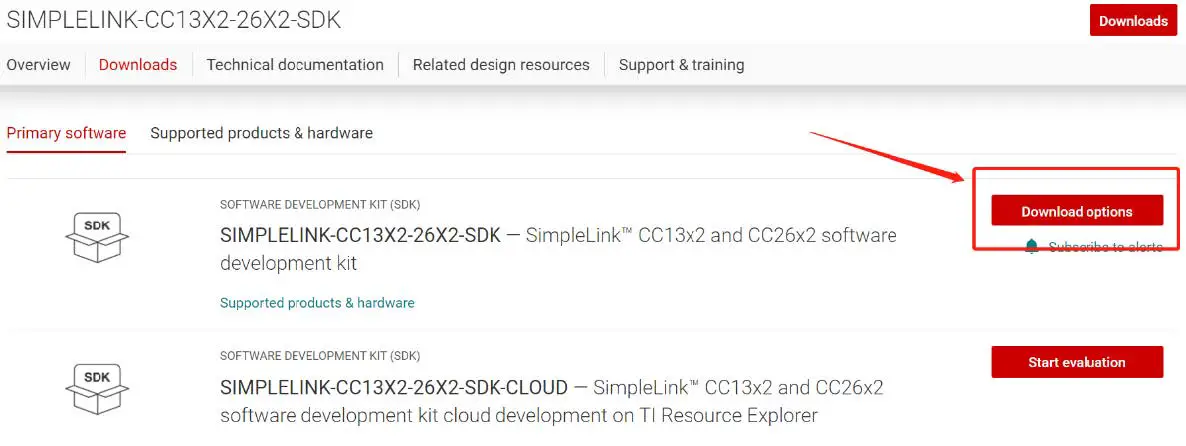Click the SDK-CLOUD entry's SOFTWARE DEVELOPMENT KIT label
This screenshot has width=1186, height=446.
point(320,356)
